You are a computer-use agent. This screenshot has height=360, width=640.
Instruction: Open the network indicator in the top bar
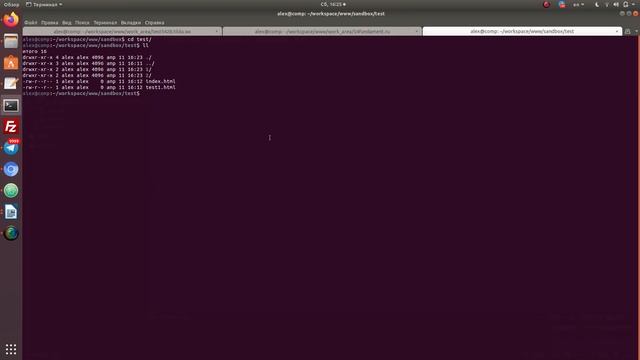(x=607, y=4)
